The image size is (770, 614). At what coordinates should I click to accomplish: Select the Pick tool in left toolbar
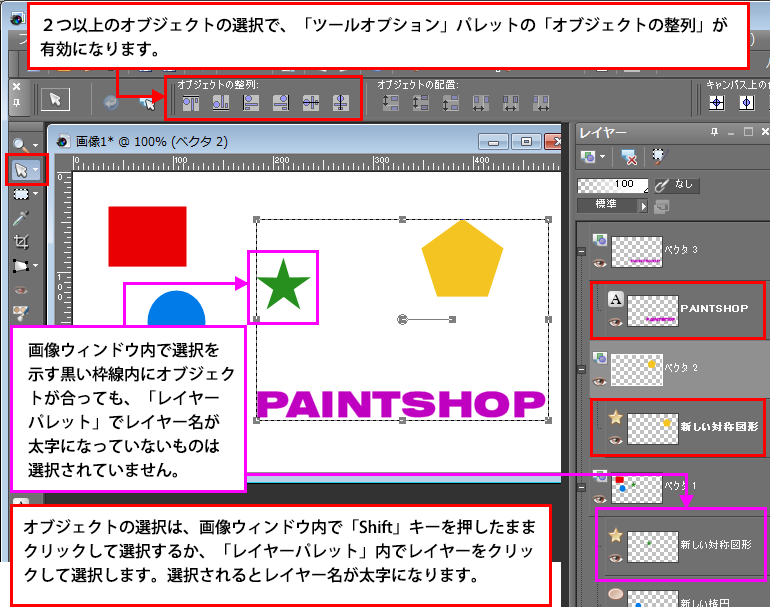[21, 170]
